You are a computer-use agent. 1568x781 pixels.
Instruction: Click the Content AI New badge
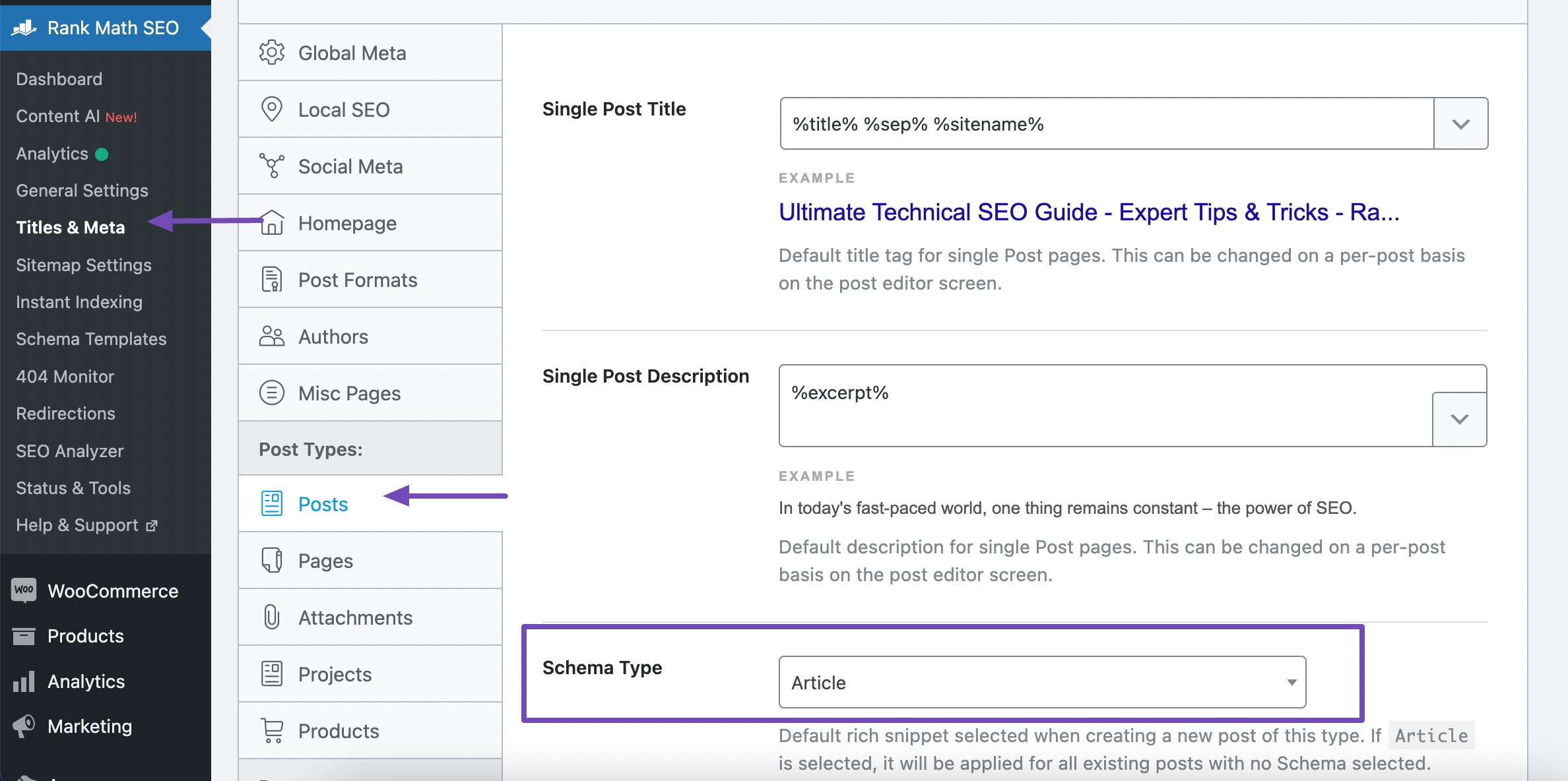pos(122,115)
